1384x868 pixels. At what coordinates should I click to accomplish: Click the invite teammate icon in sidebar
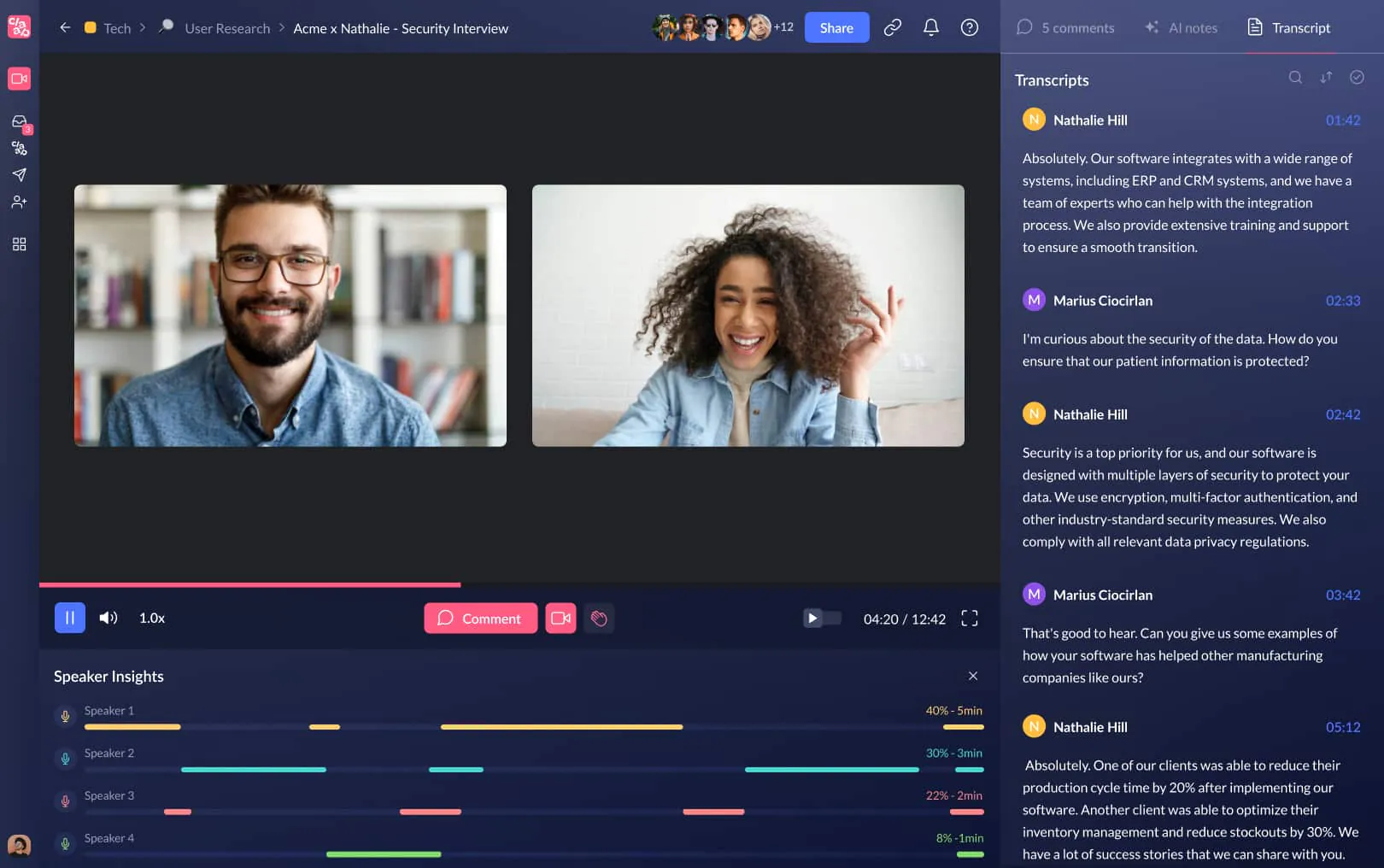19,202
